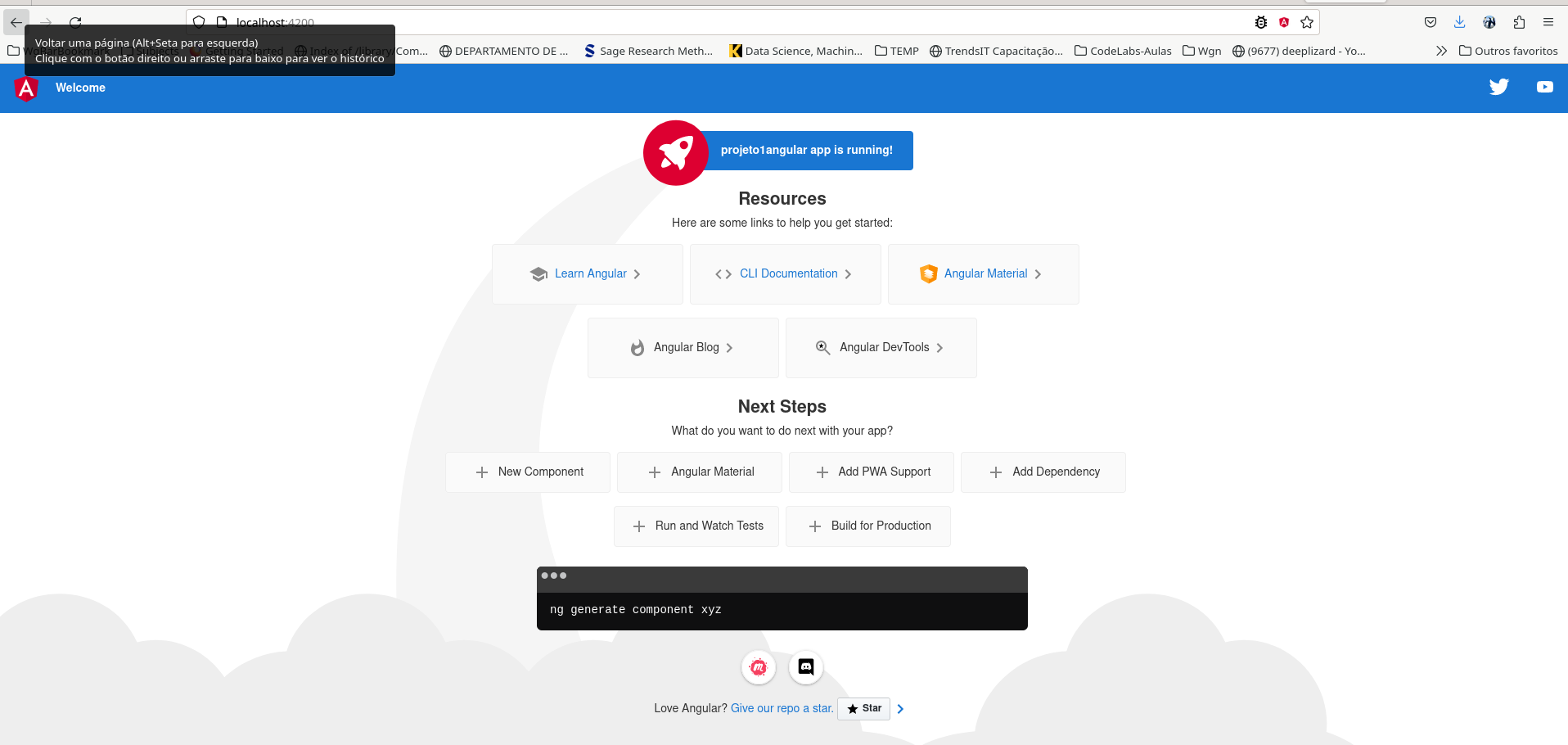Select the New Component next step
Viewport: 1568px width, 745px height.
[x=528, y=472]
